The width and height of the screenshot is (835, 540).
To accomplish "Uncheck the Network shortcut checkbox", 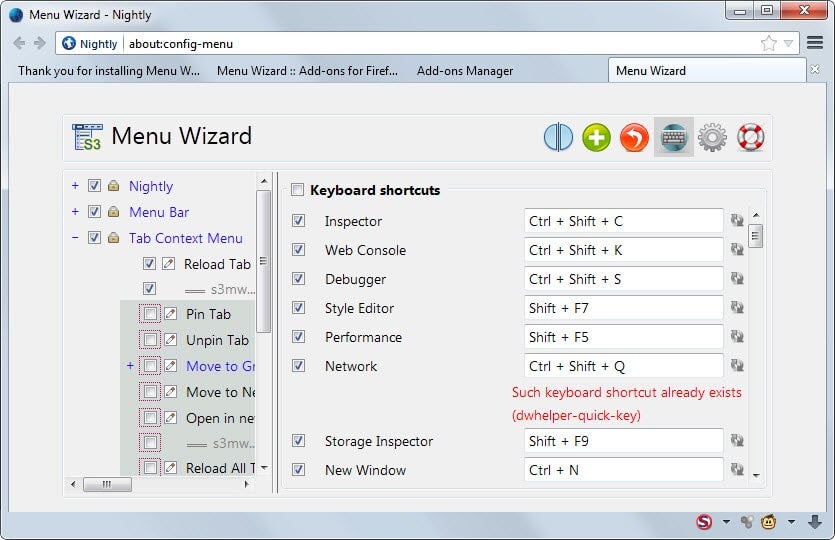I will tap(299, 366).
